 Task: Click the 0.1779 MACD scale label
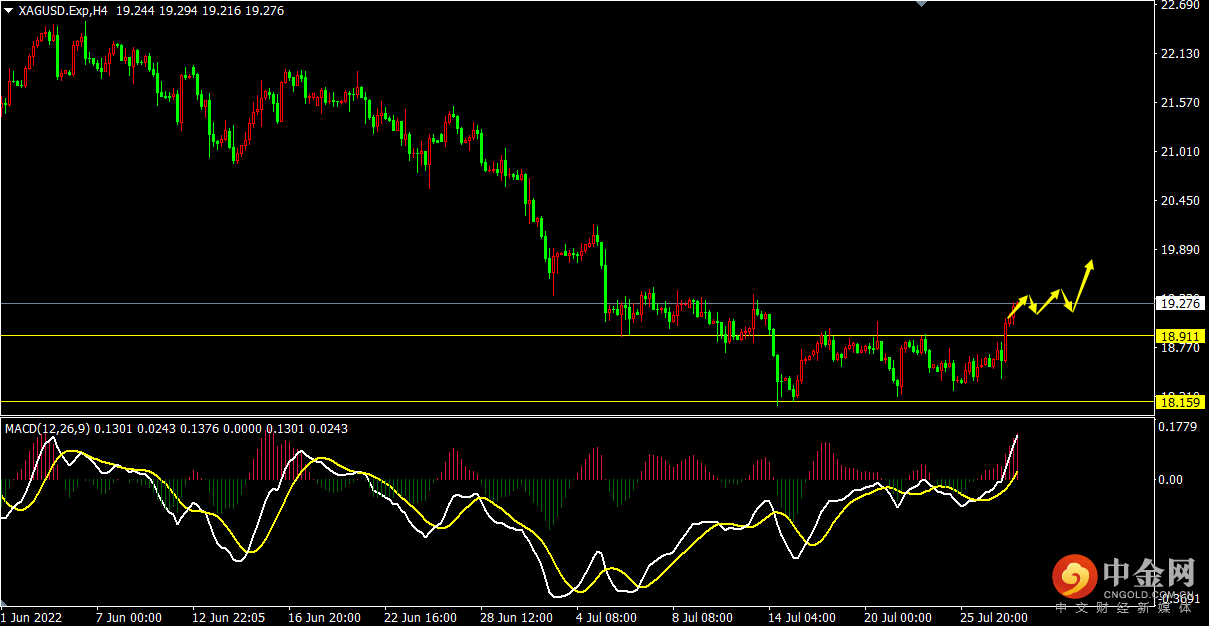[x=1180, y=428]
